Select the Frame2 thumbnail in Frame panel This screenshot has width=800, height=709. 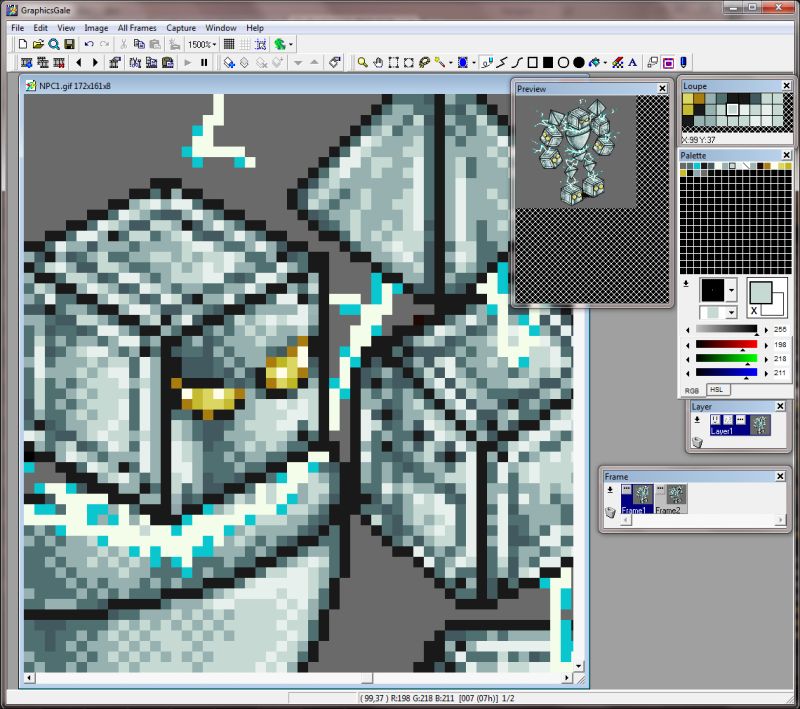675,494
